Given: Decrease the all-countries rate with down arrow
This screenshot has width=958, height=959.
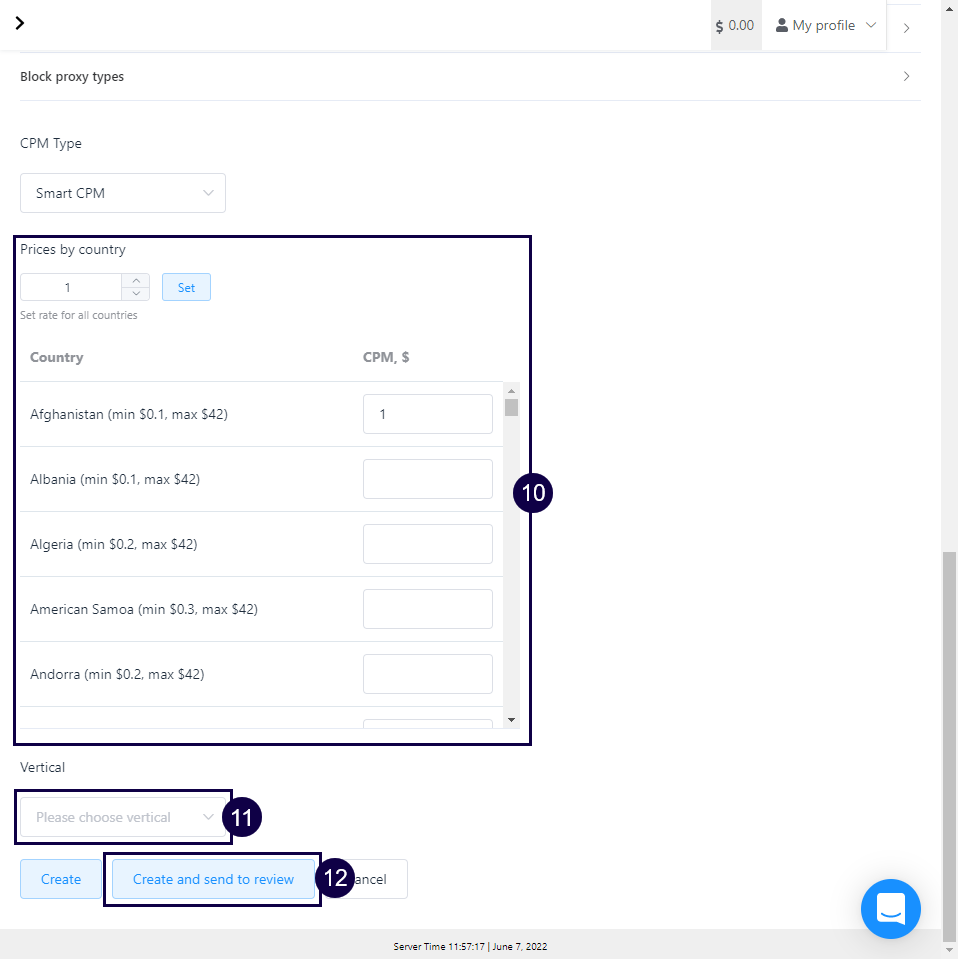Looking at the screenshot, I should pos(136,294).
